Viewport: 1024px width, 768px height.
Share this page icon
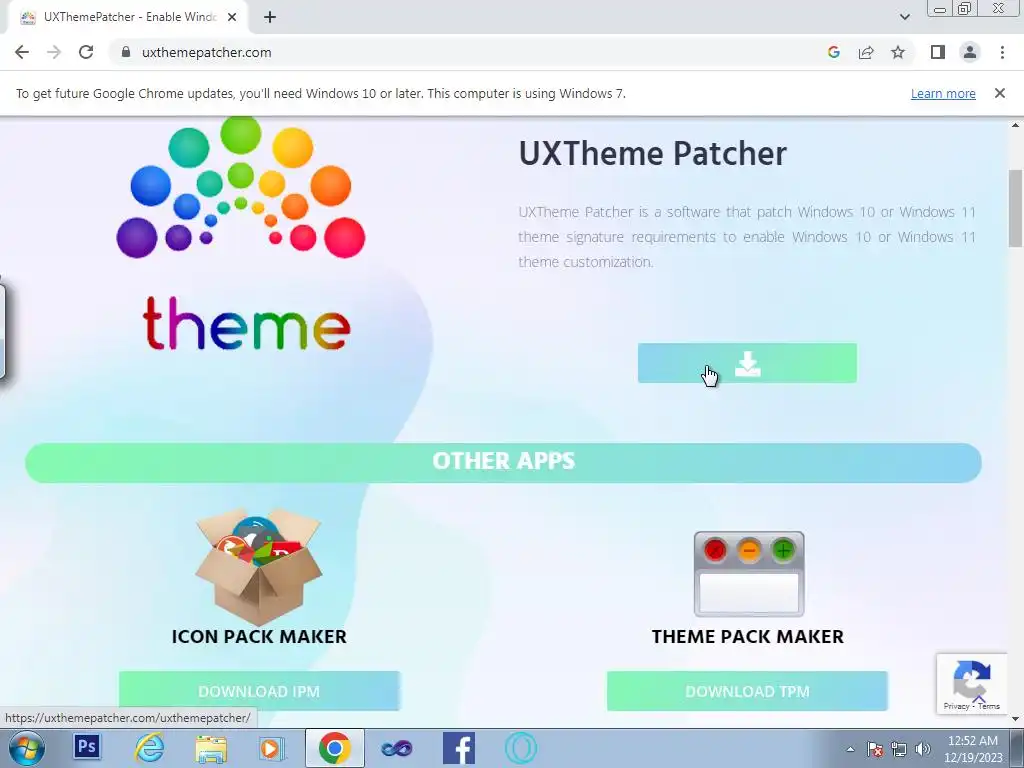tap(866, 52)
